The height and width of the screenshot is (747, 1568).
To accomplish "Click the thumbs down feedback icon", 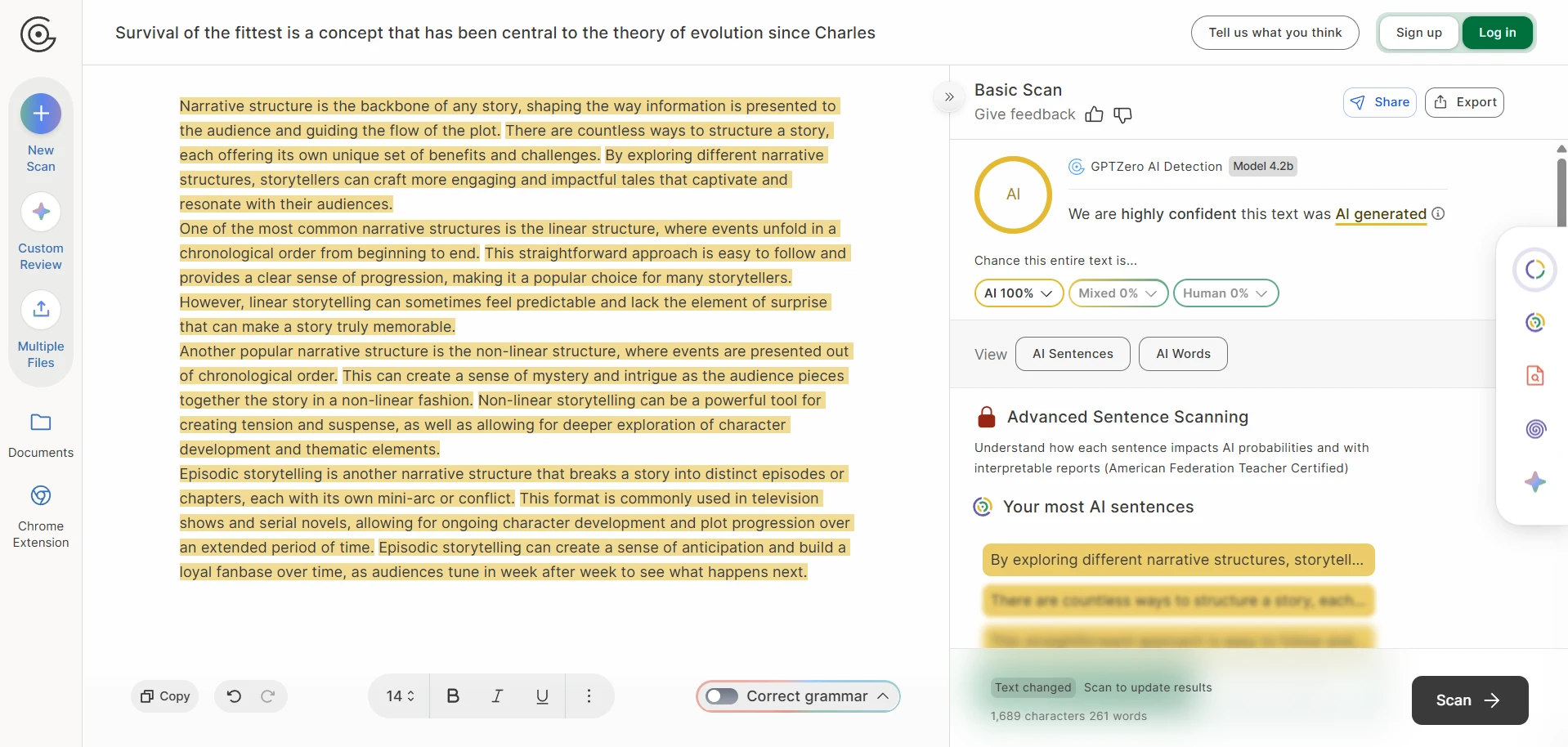I will coord(1123,115).
